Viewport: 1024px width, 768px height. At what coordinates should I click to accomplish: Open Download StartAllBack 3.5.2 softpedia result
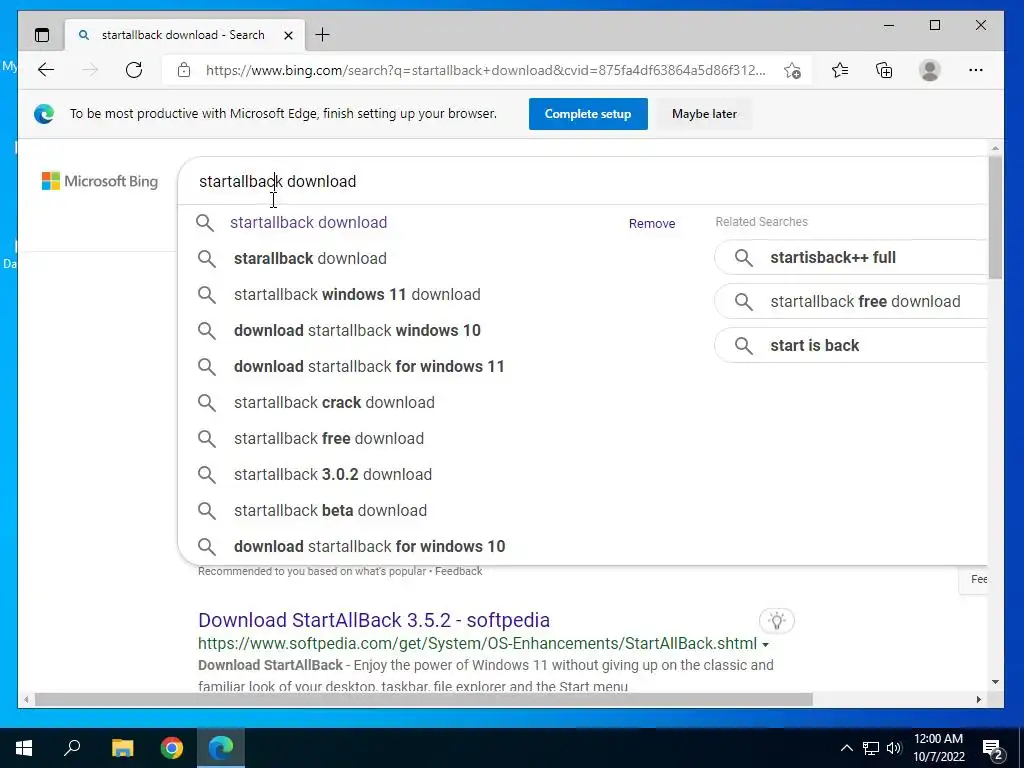tap(374, 620)
